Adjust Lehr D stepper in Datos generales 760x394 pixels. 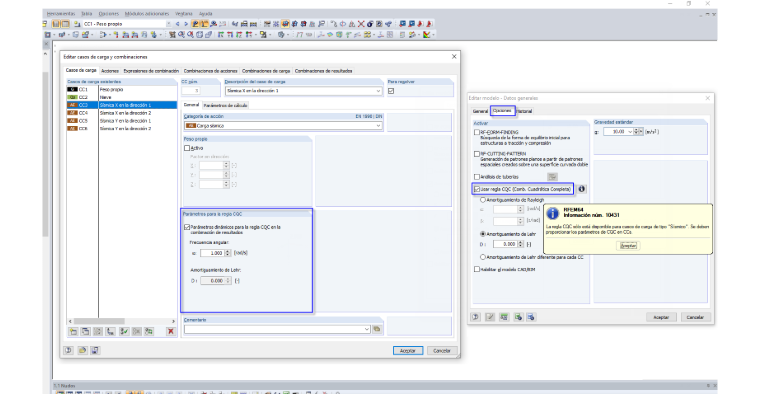(x=520, y=244)
